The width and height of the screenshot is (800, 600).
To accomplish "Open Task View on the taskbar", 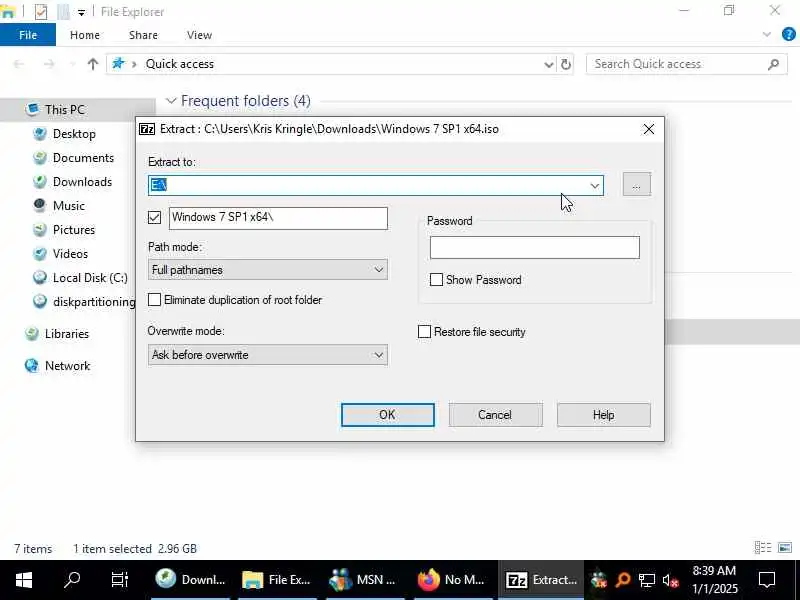I will tap(119, 580).
